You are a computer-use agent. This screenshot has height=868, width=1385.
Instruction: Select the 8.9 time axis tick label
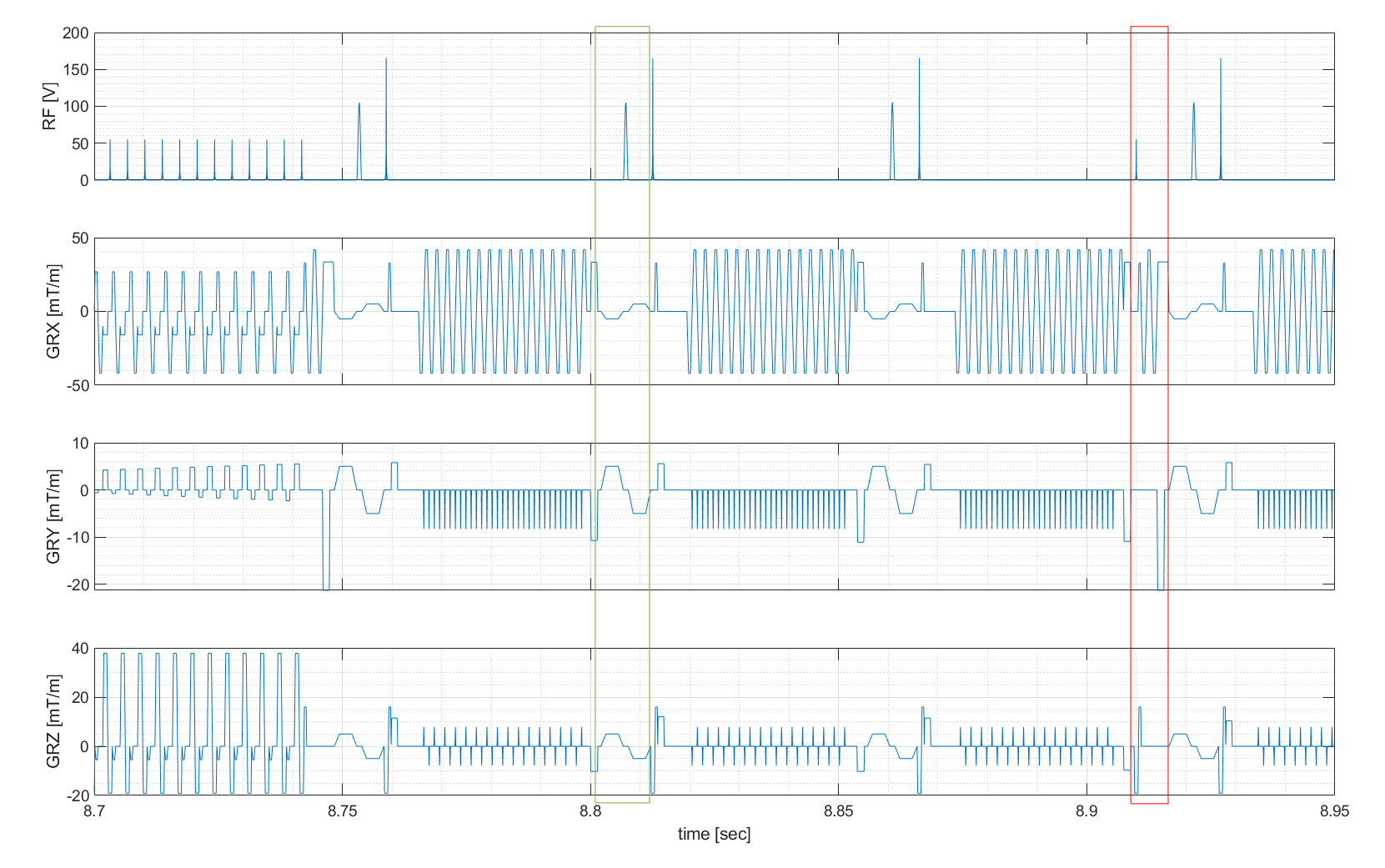tap(1086, 811)
